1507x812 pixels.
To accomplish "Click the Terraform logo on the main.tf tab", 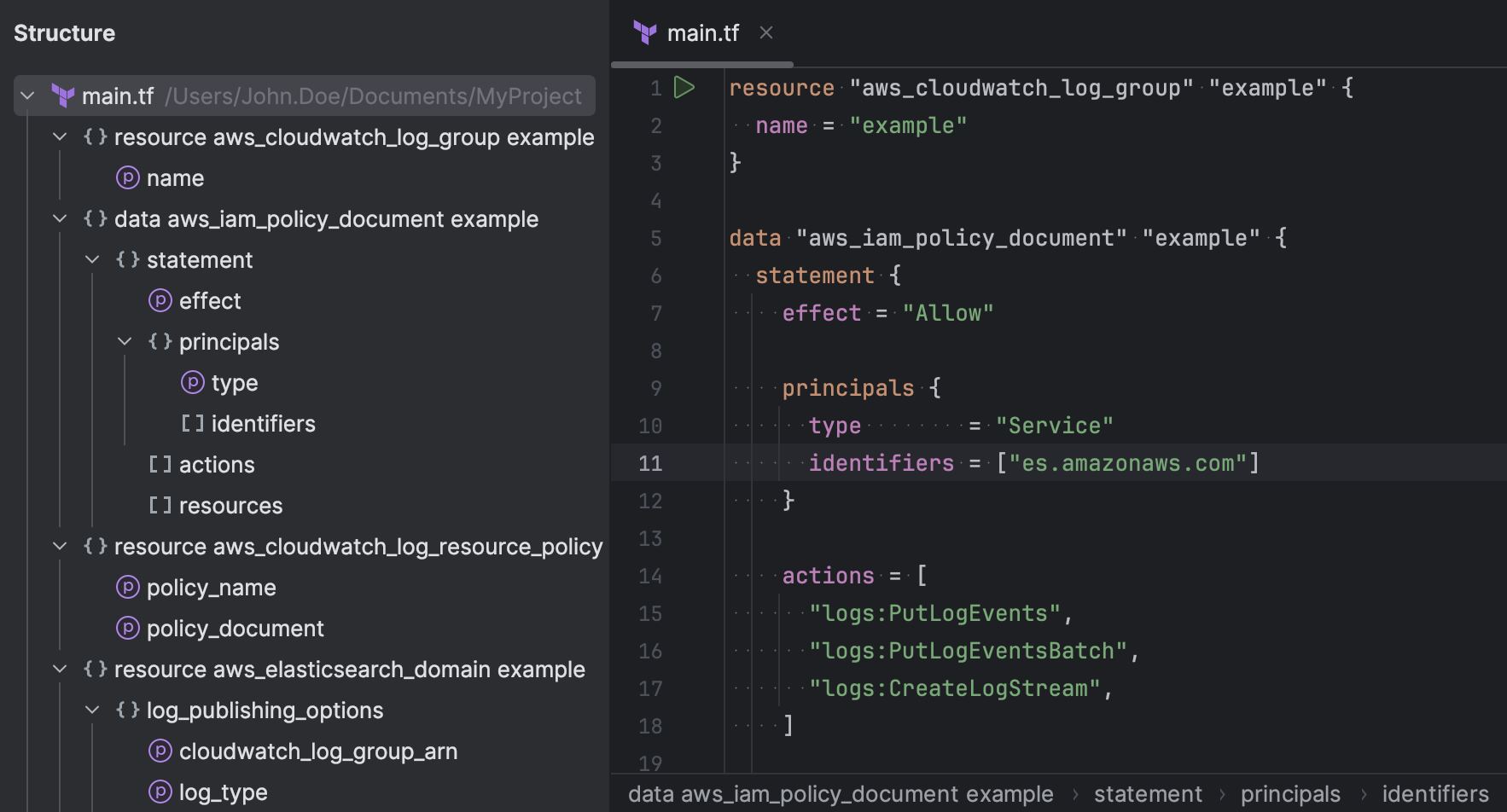I will tap(646, 32).
